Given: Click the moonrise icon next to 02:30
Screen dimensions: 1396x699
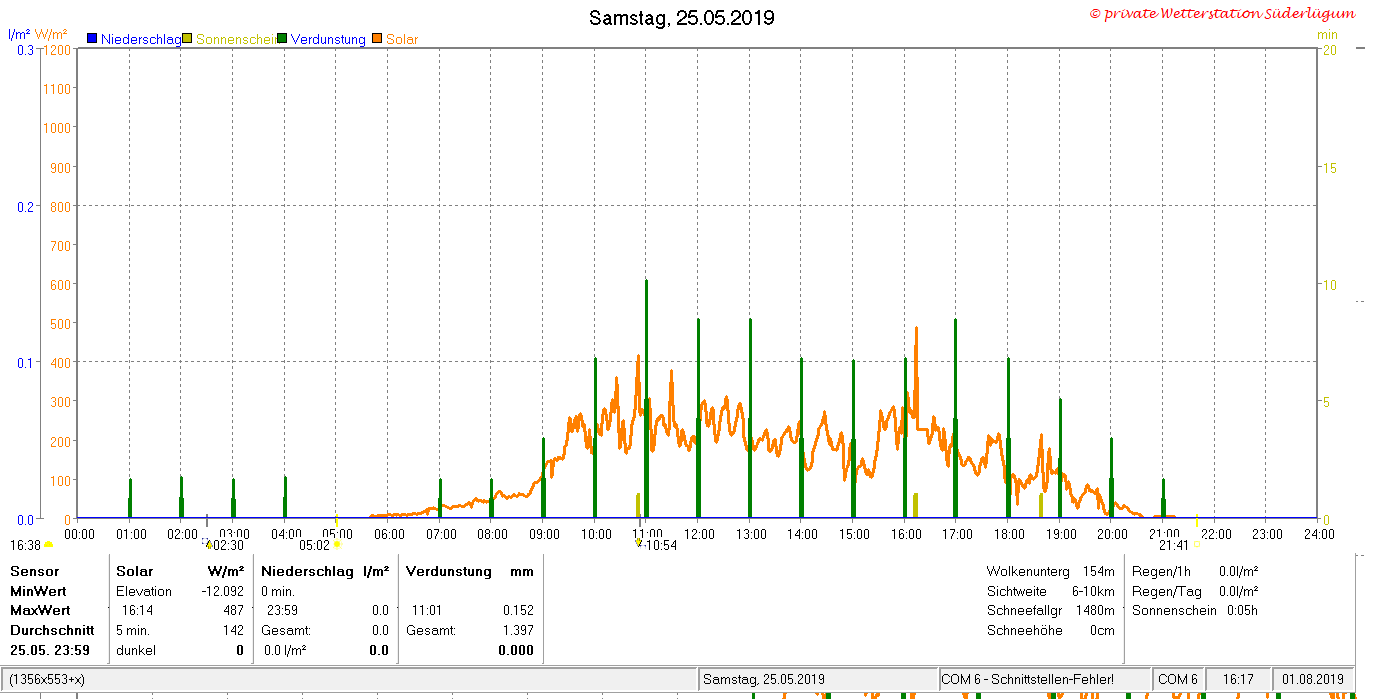Looking at the screenshot, I should (207, 543).
